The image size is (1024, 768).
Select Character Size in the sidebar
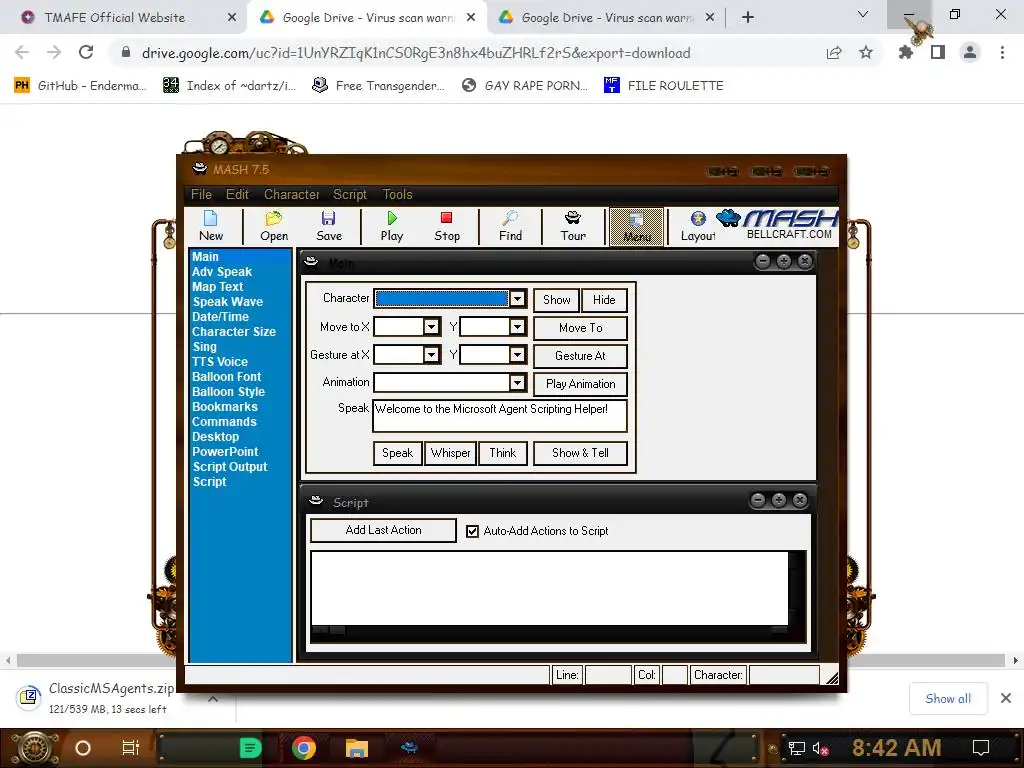pos(234,332)
